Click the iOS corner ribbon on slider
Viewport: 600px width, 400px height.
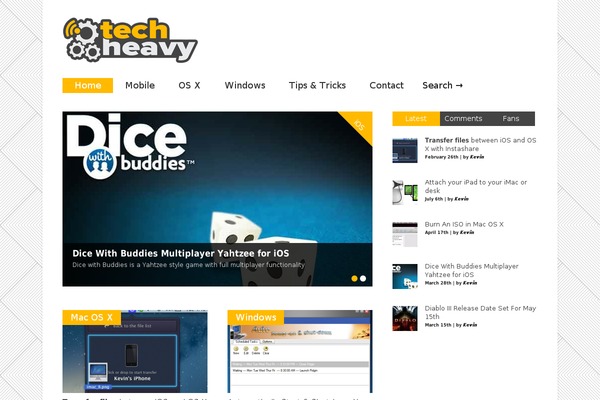tap(359, 125)
